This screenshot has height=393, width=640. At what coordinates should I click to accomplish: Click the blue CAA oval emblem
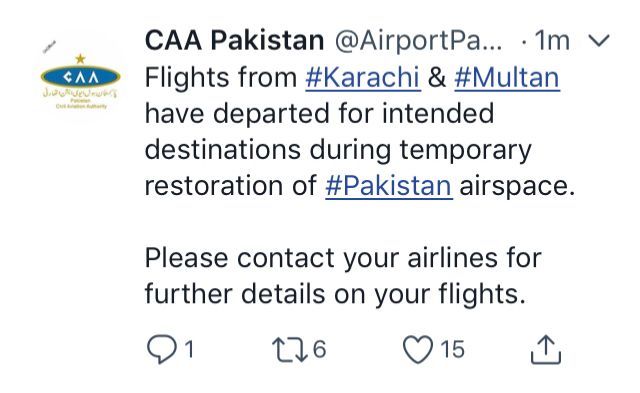tap(80, 77)
